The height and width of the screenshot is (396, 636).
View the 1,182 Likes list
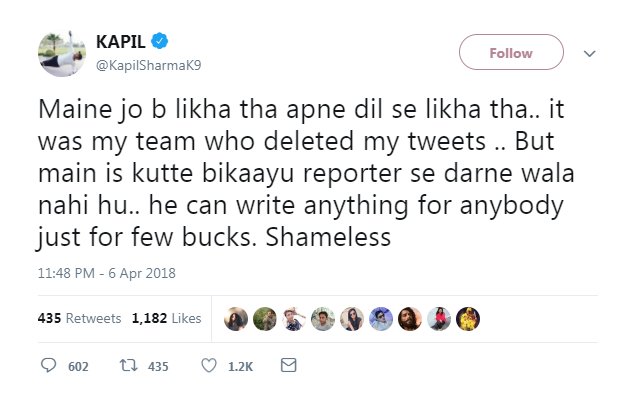click(166, 318)
